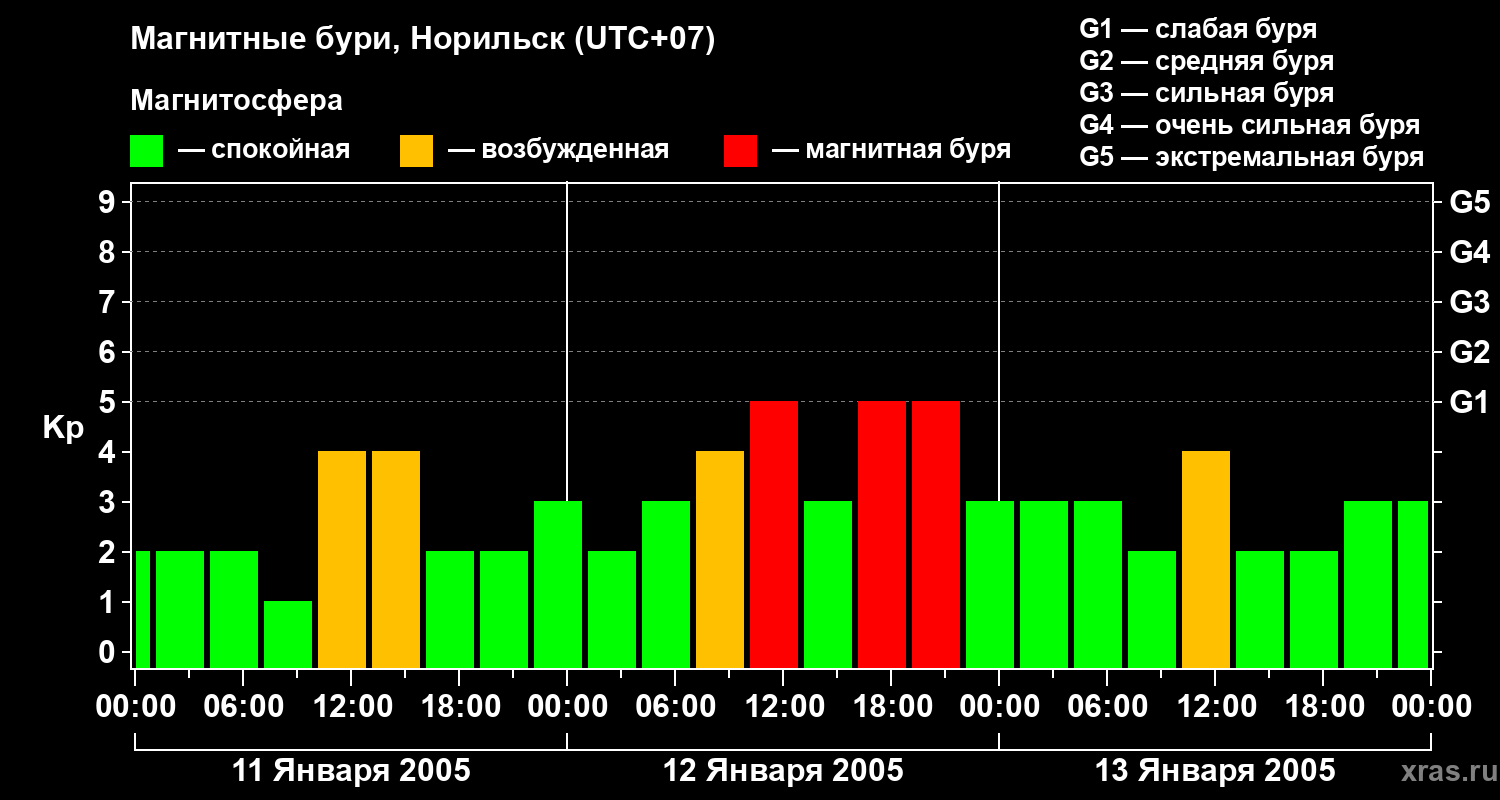Viewport: 1500px width, 800px height.
Task: Click the orange bar on 12 Января
Action: [x=720, y=559]
